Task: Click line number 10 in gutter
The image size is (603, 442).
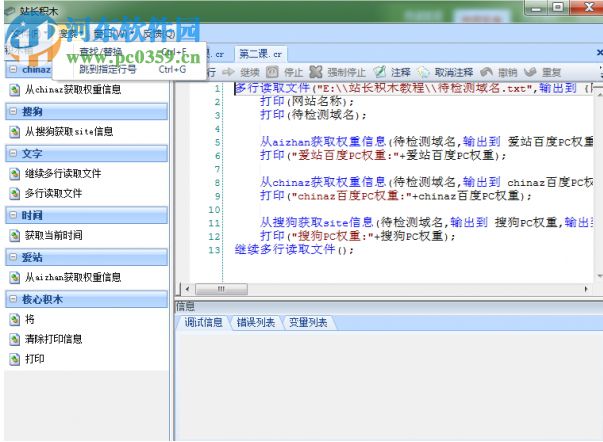Action: coord(214,210)
